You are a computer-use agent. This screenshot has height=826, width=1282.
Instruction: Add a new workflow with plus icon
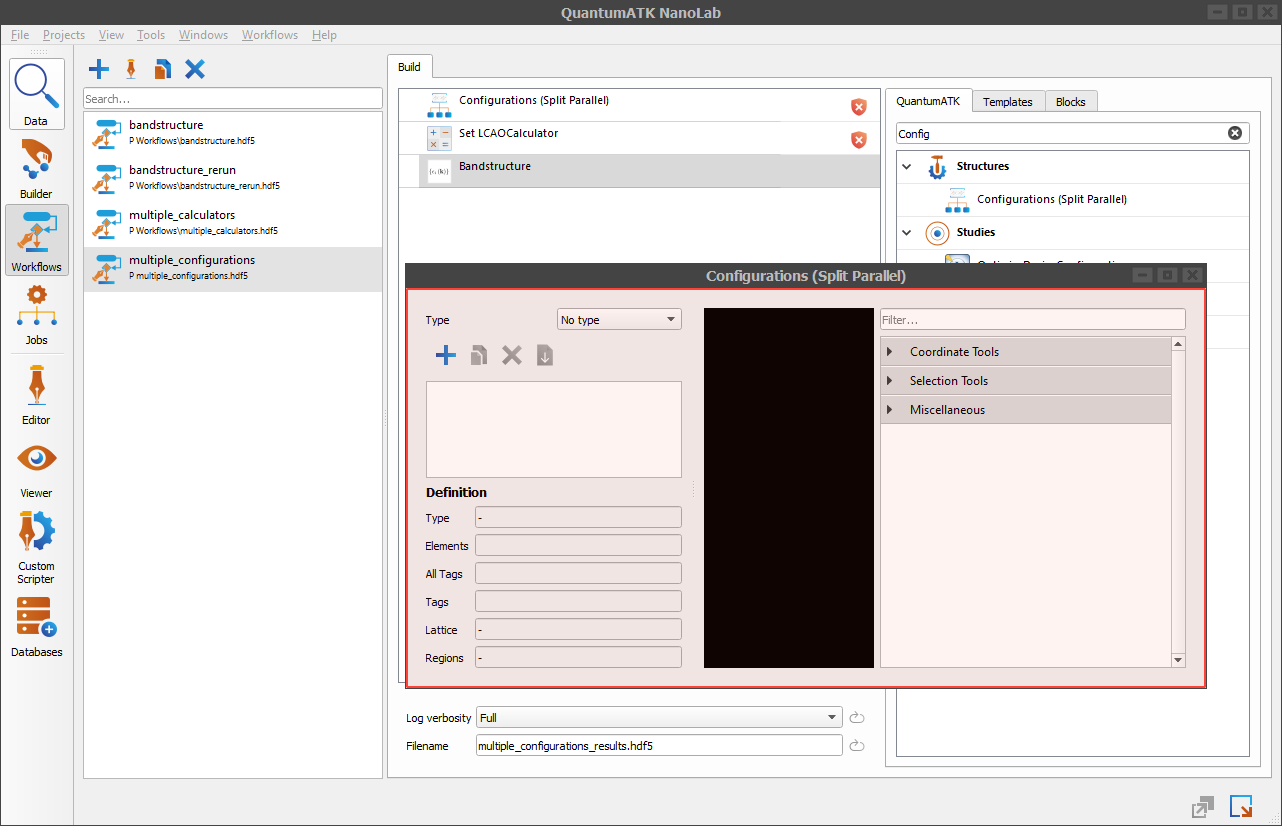point(99,69)
